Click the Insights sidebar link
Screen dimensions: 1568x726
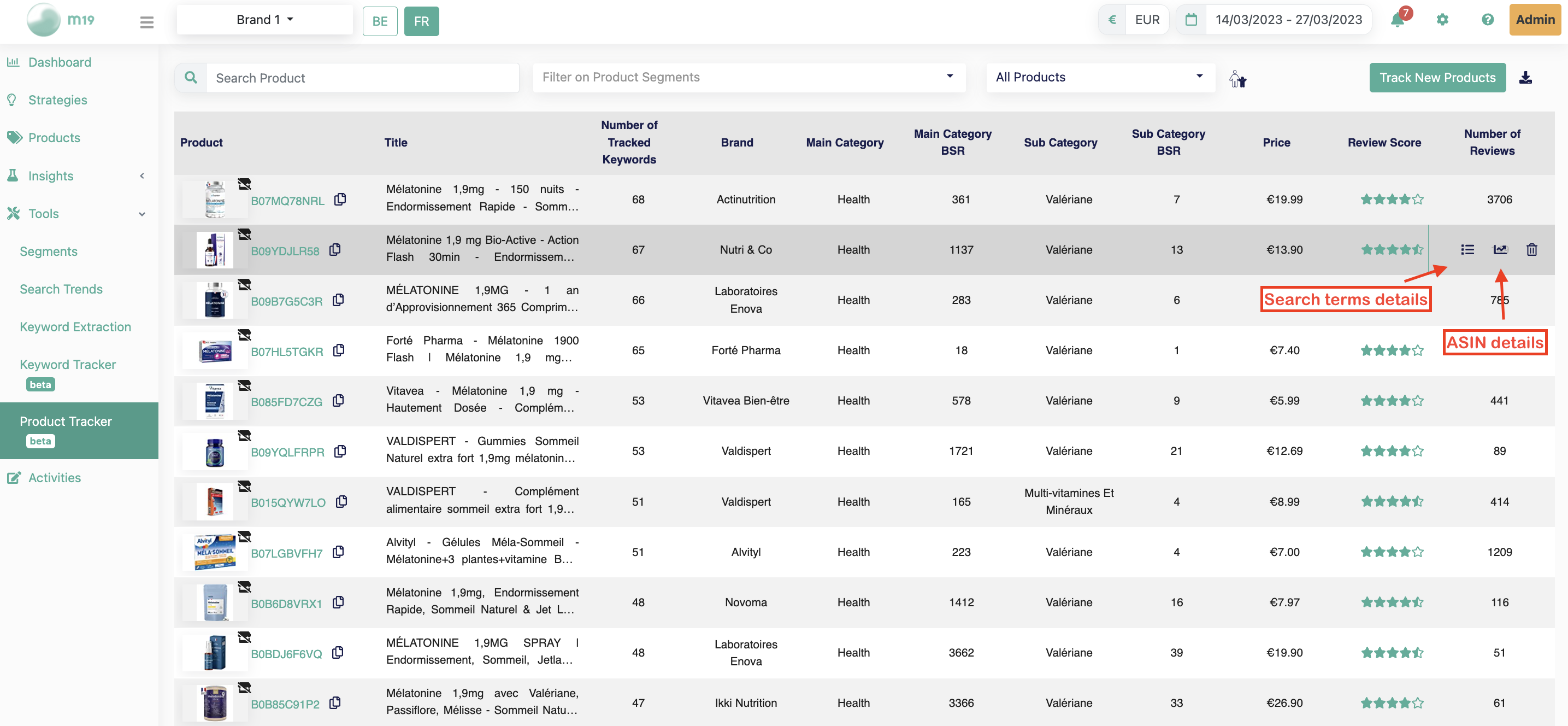point(51,176)
